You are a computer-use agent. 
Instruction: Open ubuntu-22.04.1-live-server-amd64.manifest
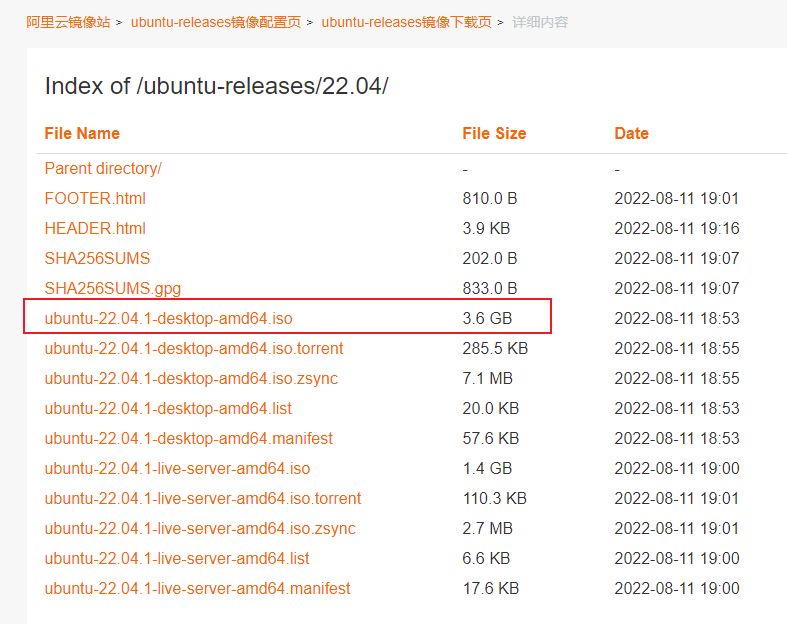(197, 588)
